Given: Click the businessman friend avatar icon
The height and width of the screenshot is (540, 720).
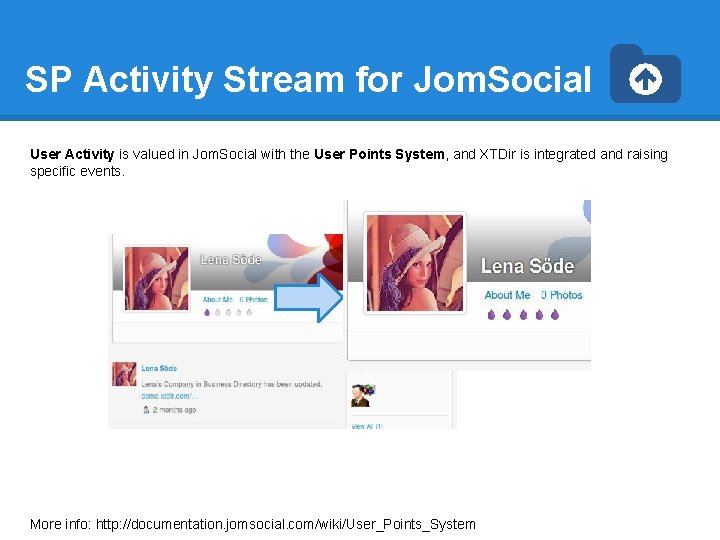Looking at the screenshot, I should point(363,395).
